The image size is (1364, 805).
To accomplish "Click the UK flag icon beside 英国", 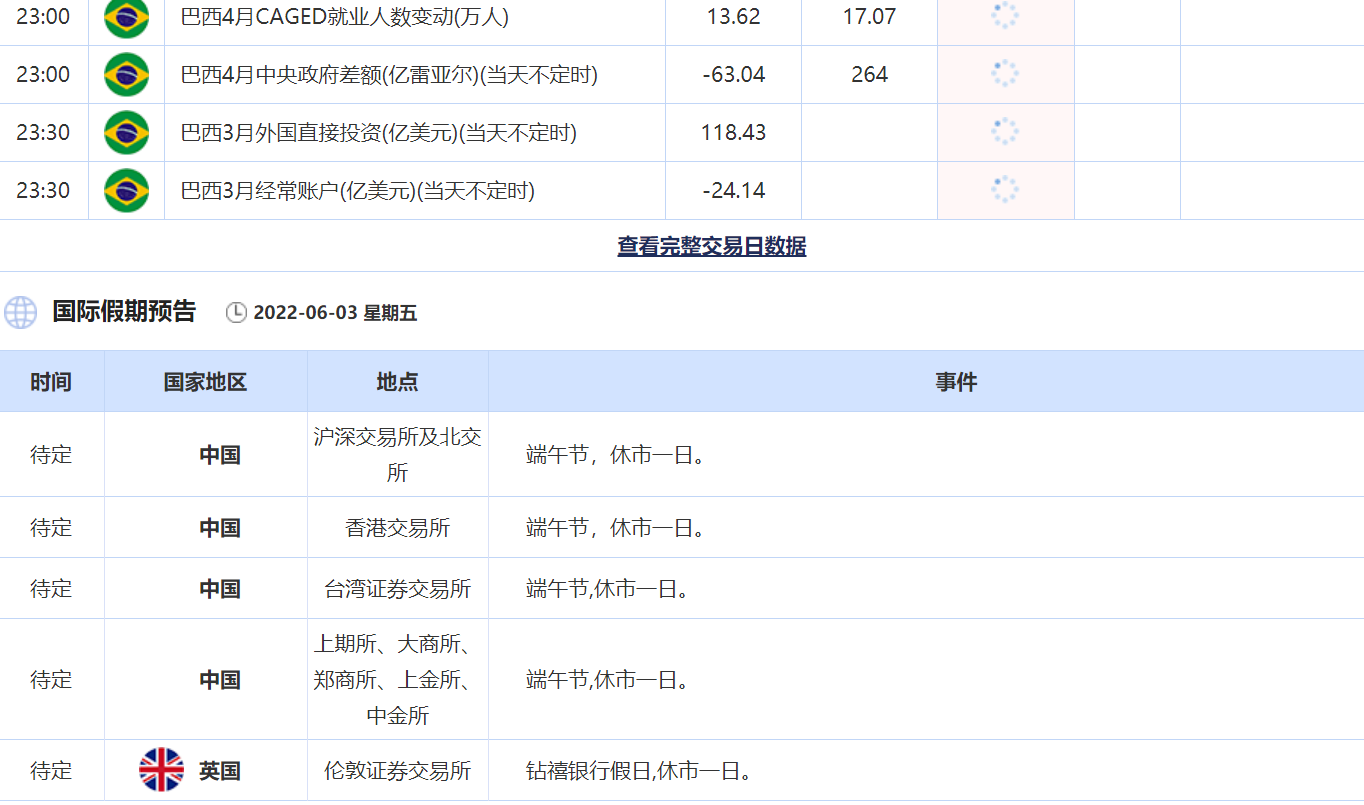I will pos(161,770).
